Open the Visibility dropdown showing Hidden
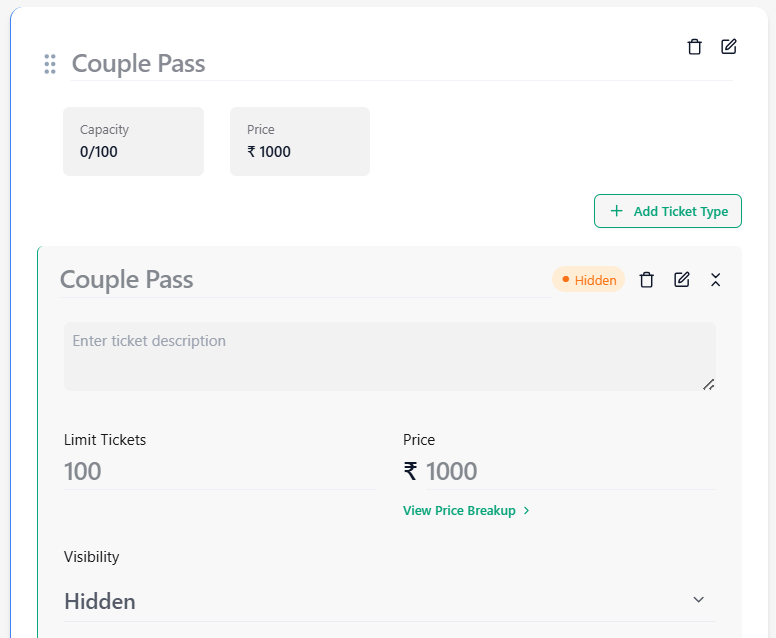The image size is (776, 638). [389, 601]
